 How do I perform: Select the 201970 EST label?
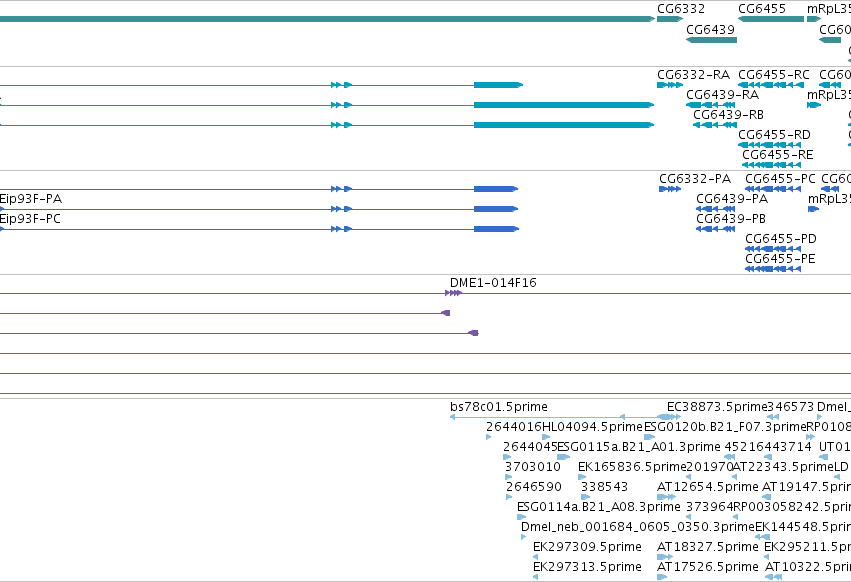click(709, 467)
